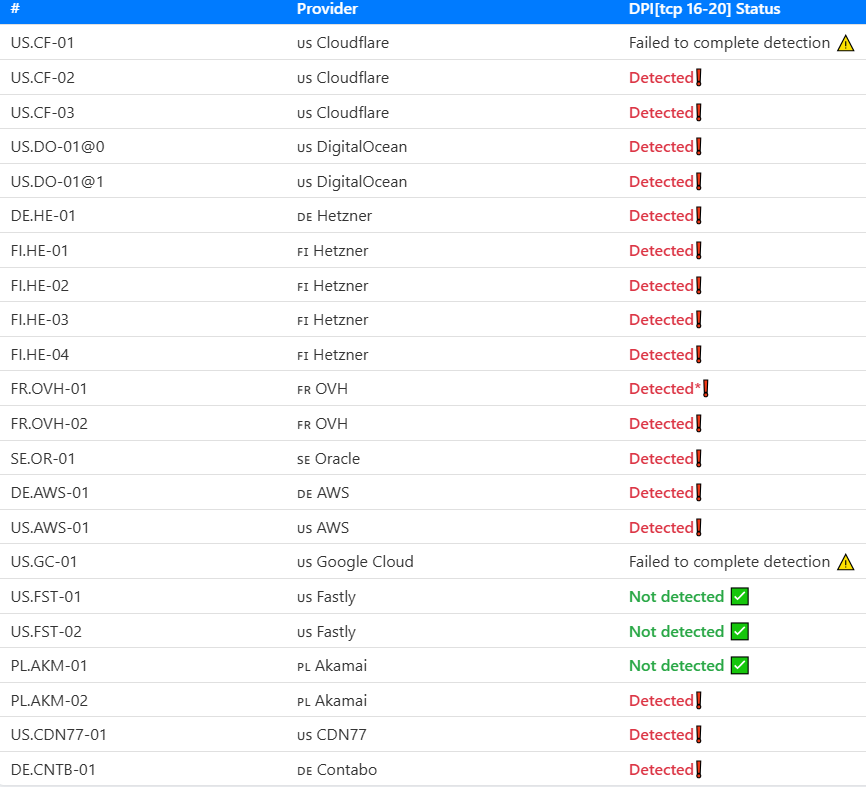Click 'PL Akamai' provider in PL.AKM-01 row
This screenshot has width=866, height=787.
point(332,666)
